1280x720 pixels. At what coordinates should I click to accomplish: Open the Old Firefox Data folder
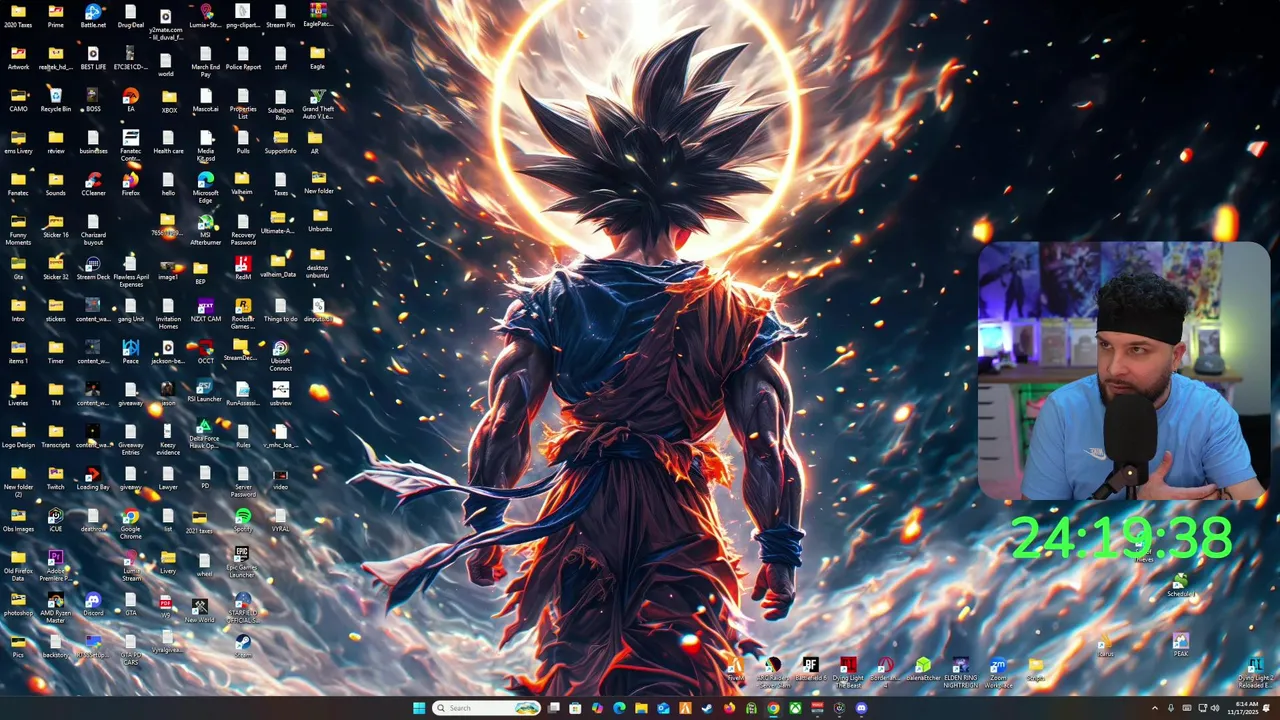pos(18,565)
